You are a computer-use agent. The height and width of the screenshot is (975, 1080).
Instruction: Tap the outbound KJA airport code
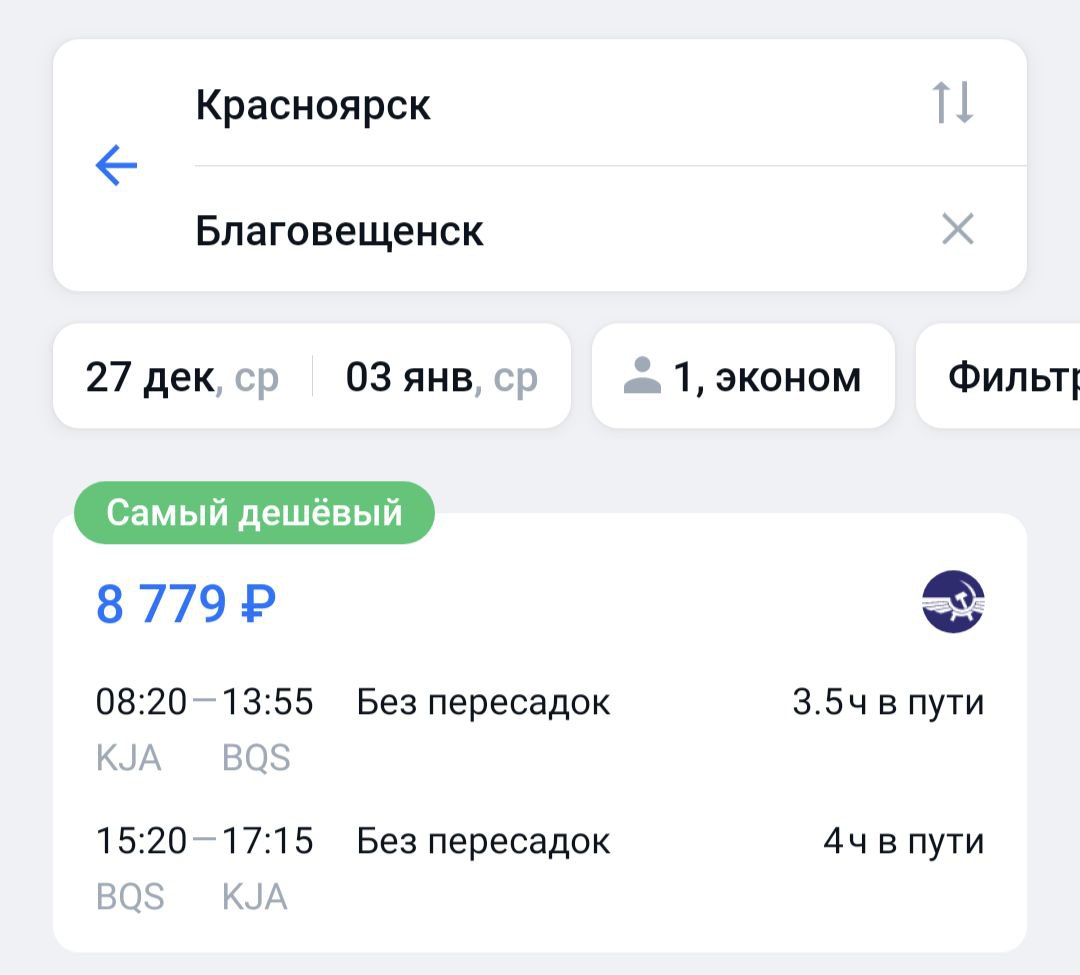(128, 758)
